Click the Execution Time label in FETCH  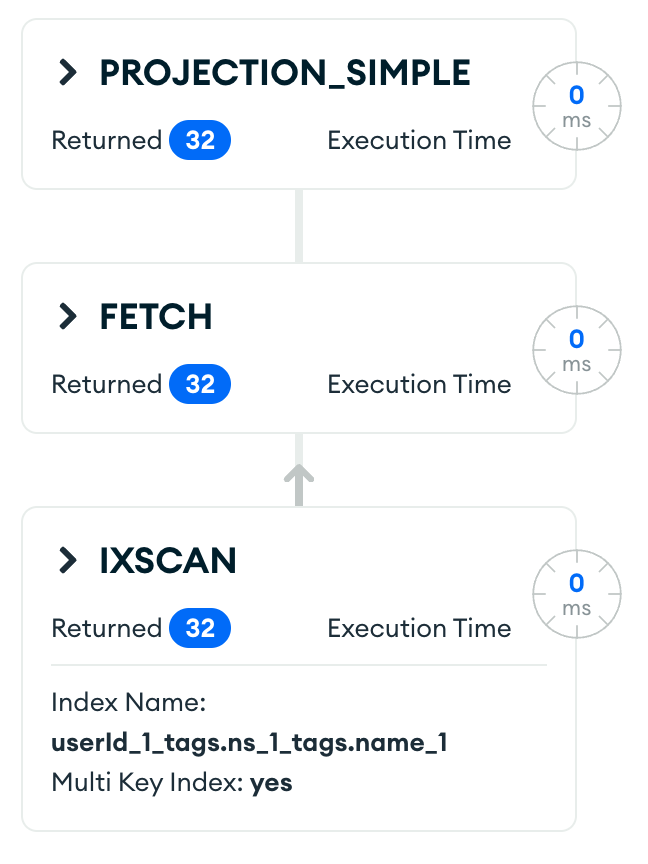point(419,385)
